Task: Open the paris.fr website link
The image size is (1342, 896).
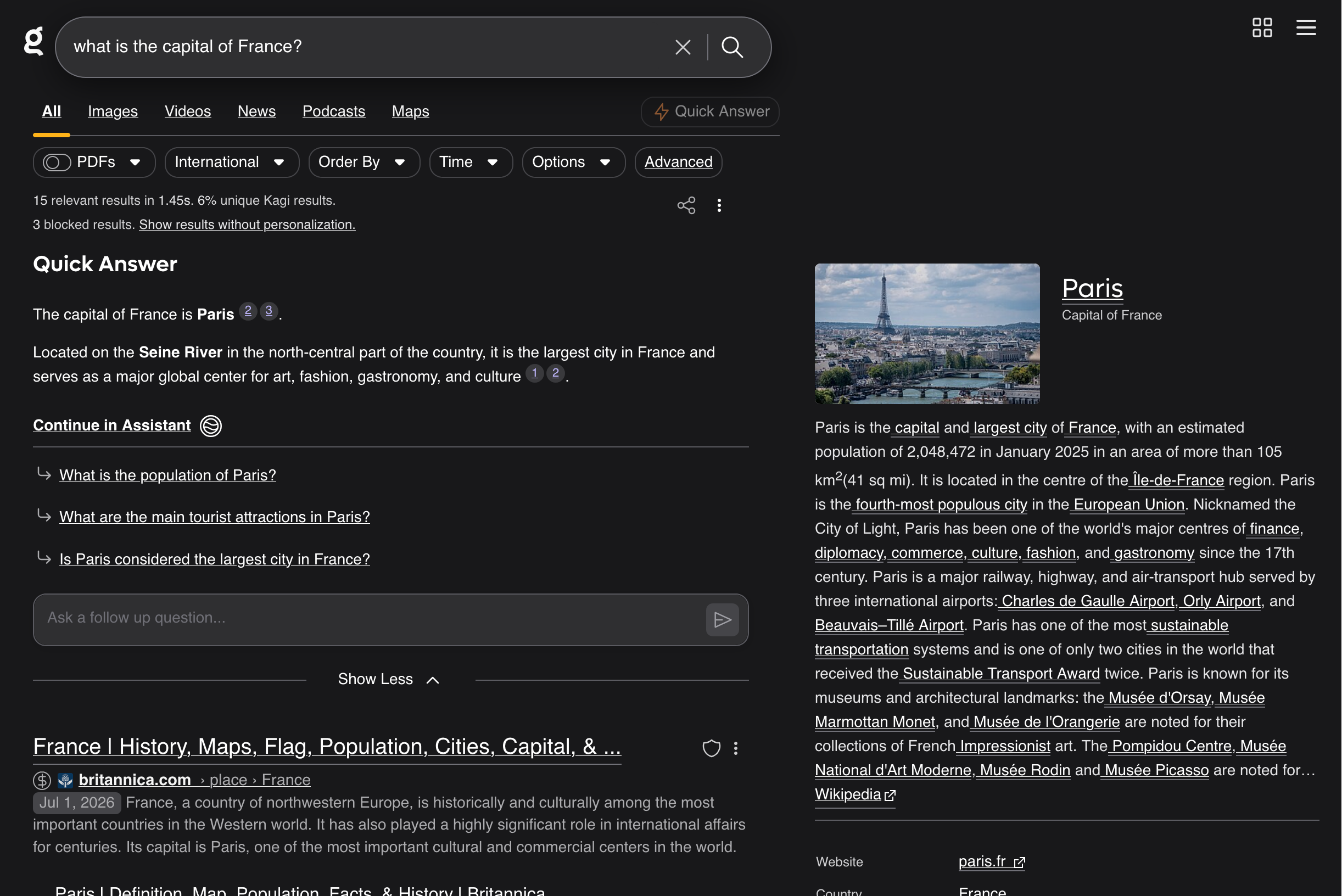Action: [x=992, y=862]
